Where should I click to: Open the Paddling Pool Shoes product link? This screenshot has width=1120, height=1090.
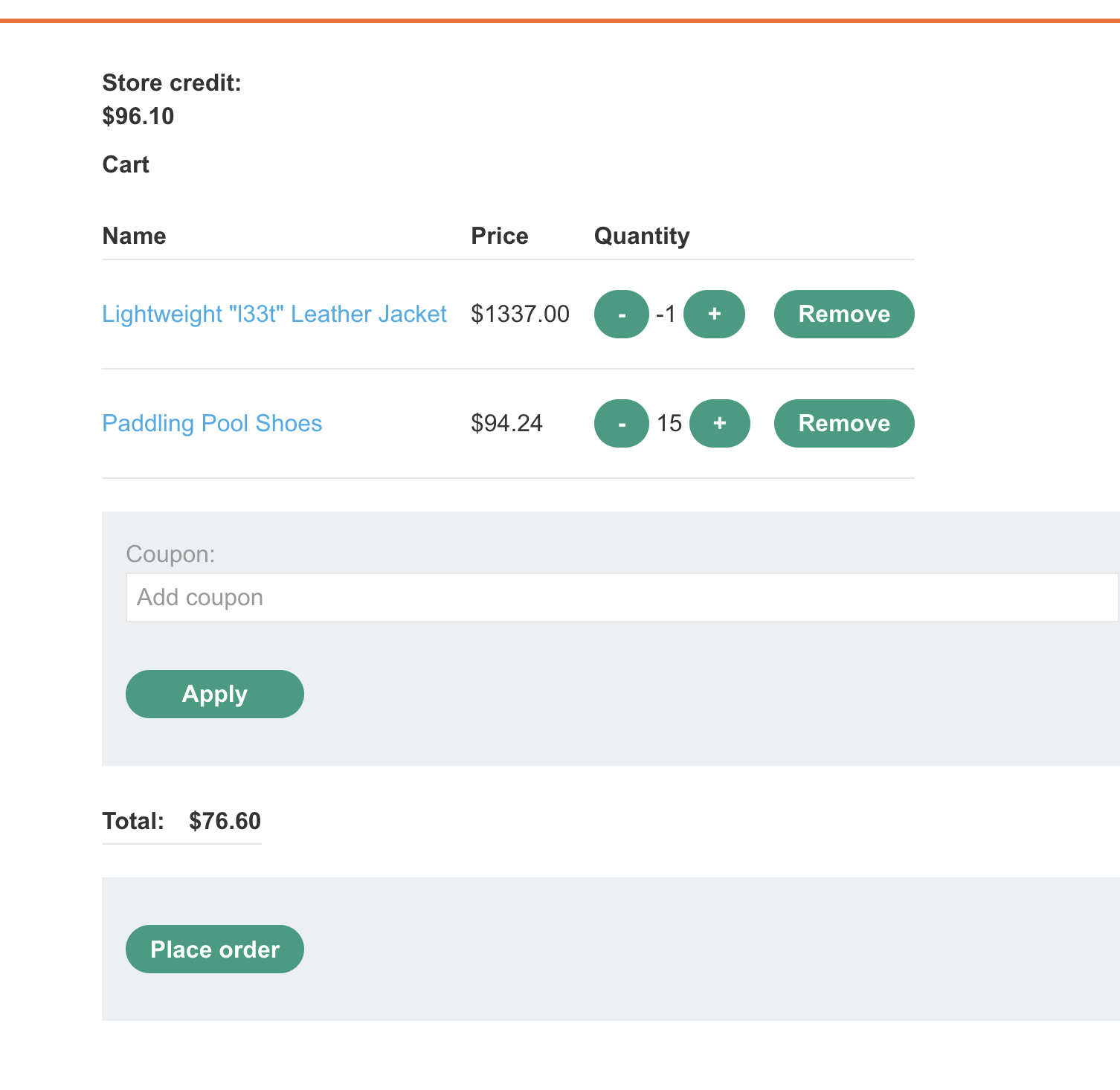point(212,424)
